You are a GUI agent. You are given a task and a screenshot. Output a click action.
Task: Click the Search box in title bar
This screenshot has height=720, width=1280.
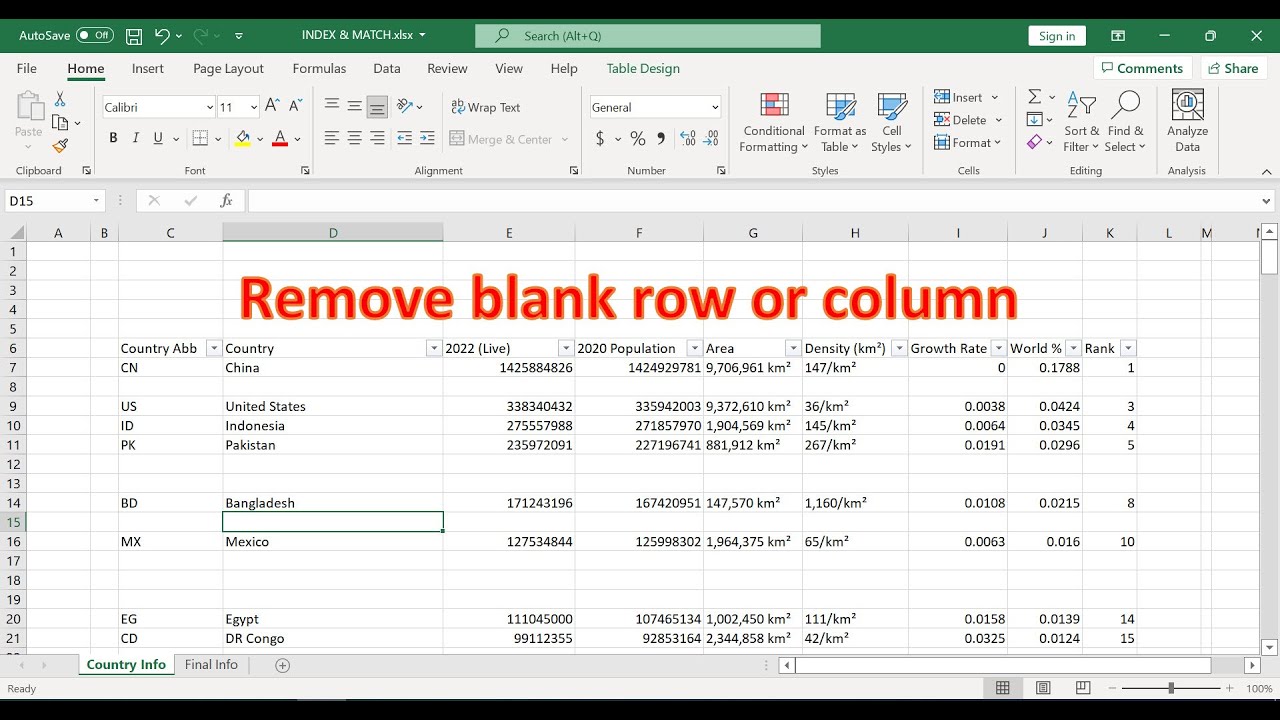[x=648, y=36]
